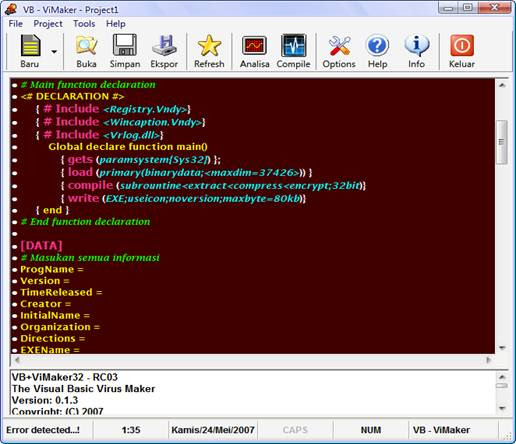The height and width of the screenshot is (444, 516).
Task: Open the Project menu
Action: [48, 24]
